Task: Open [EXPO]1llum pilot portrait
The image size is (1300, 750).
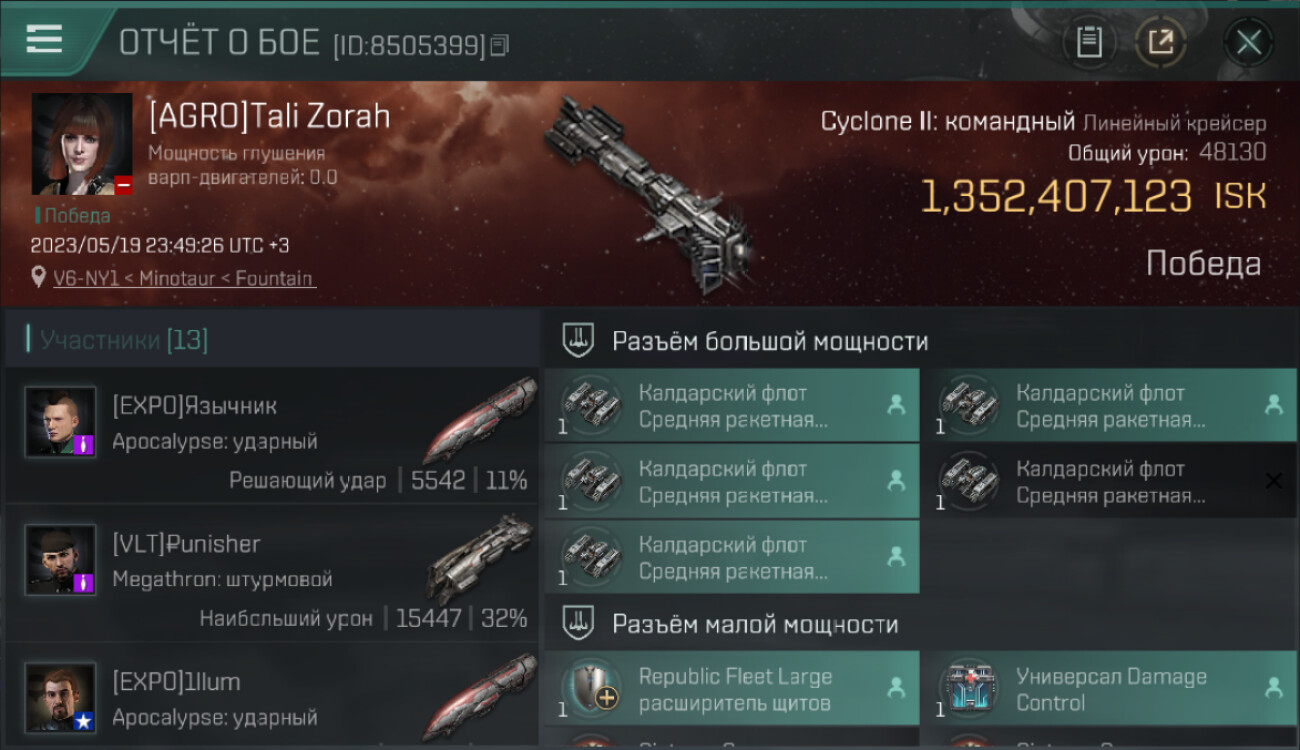Action: 61,697
